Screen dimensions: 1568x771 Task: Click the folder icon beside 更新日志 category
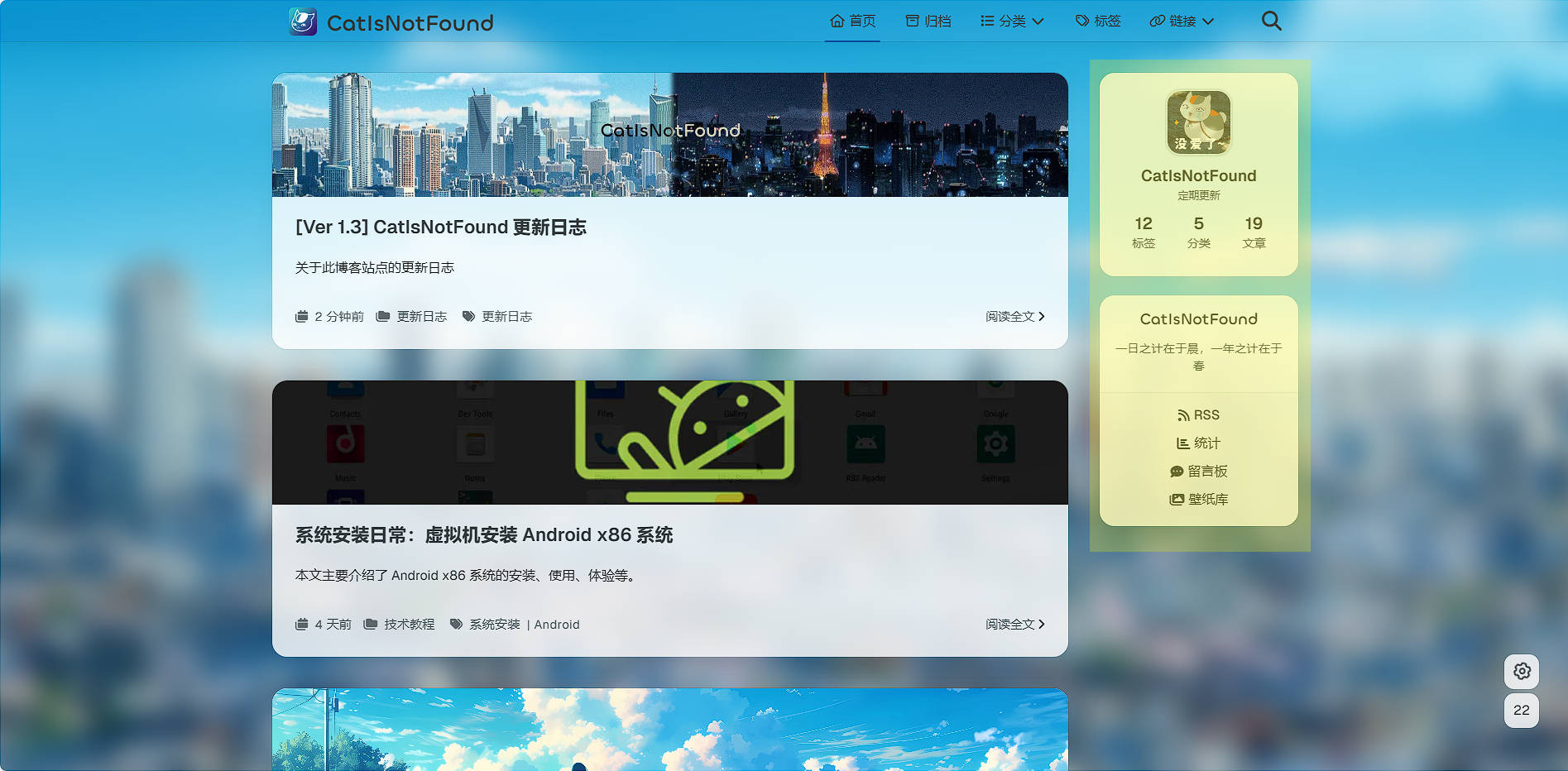click(382, 316)
